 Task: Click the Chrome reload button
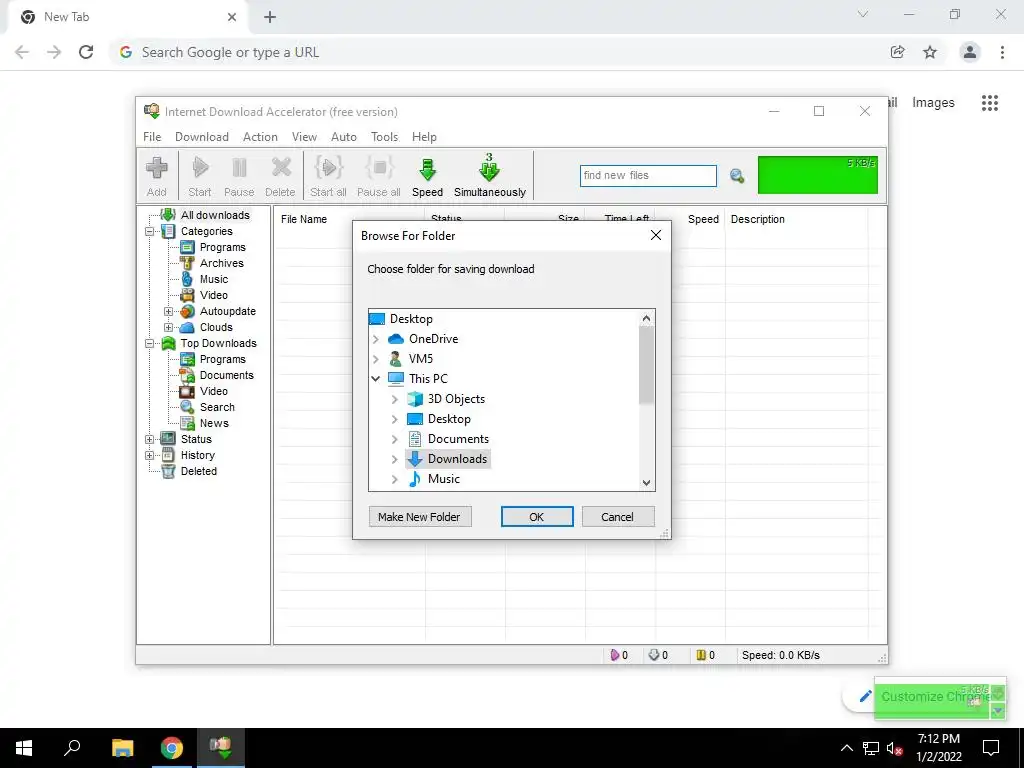[x=86, y=52]
